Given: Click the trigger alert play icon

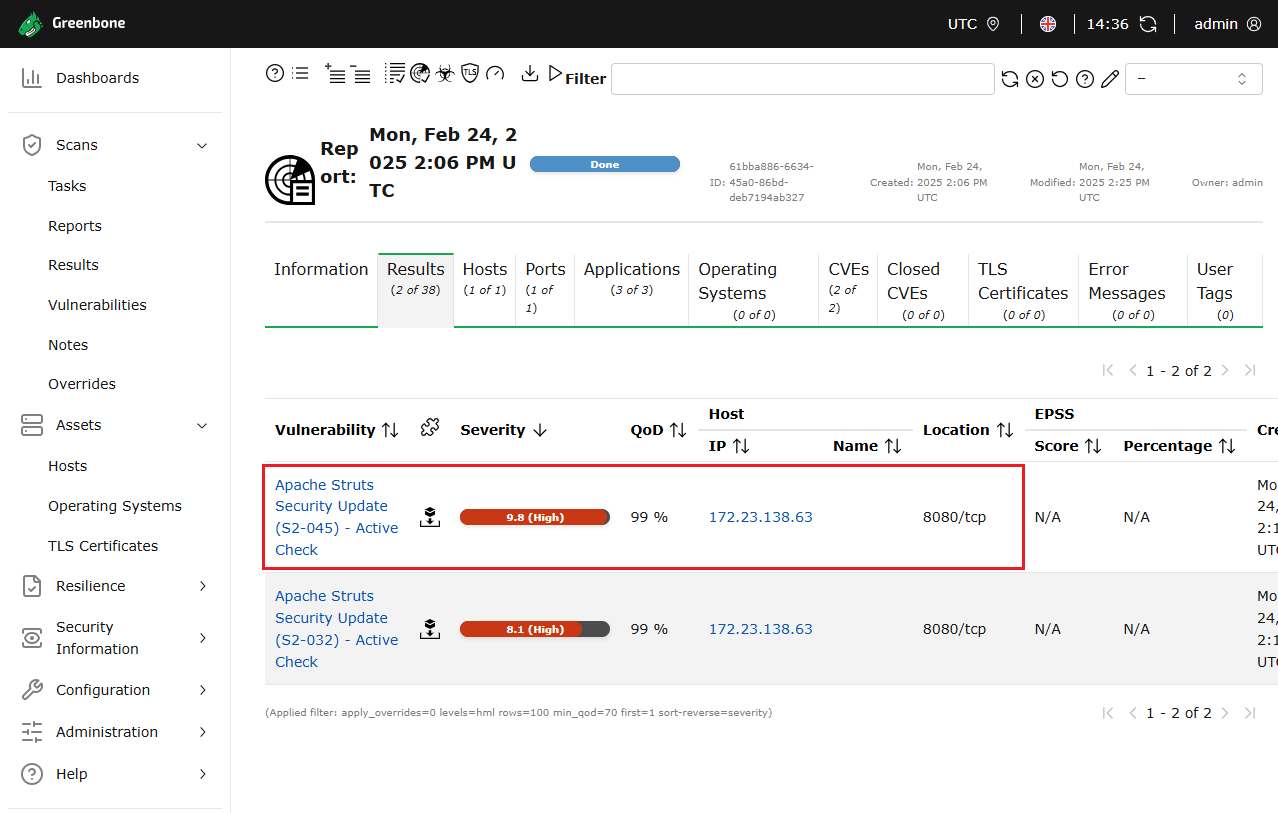Looking at the screenshot, I should 555,73.
